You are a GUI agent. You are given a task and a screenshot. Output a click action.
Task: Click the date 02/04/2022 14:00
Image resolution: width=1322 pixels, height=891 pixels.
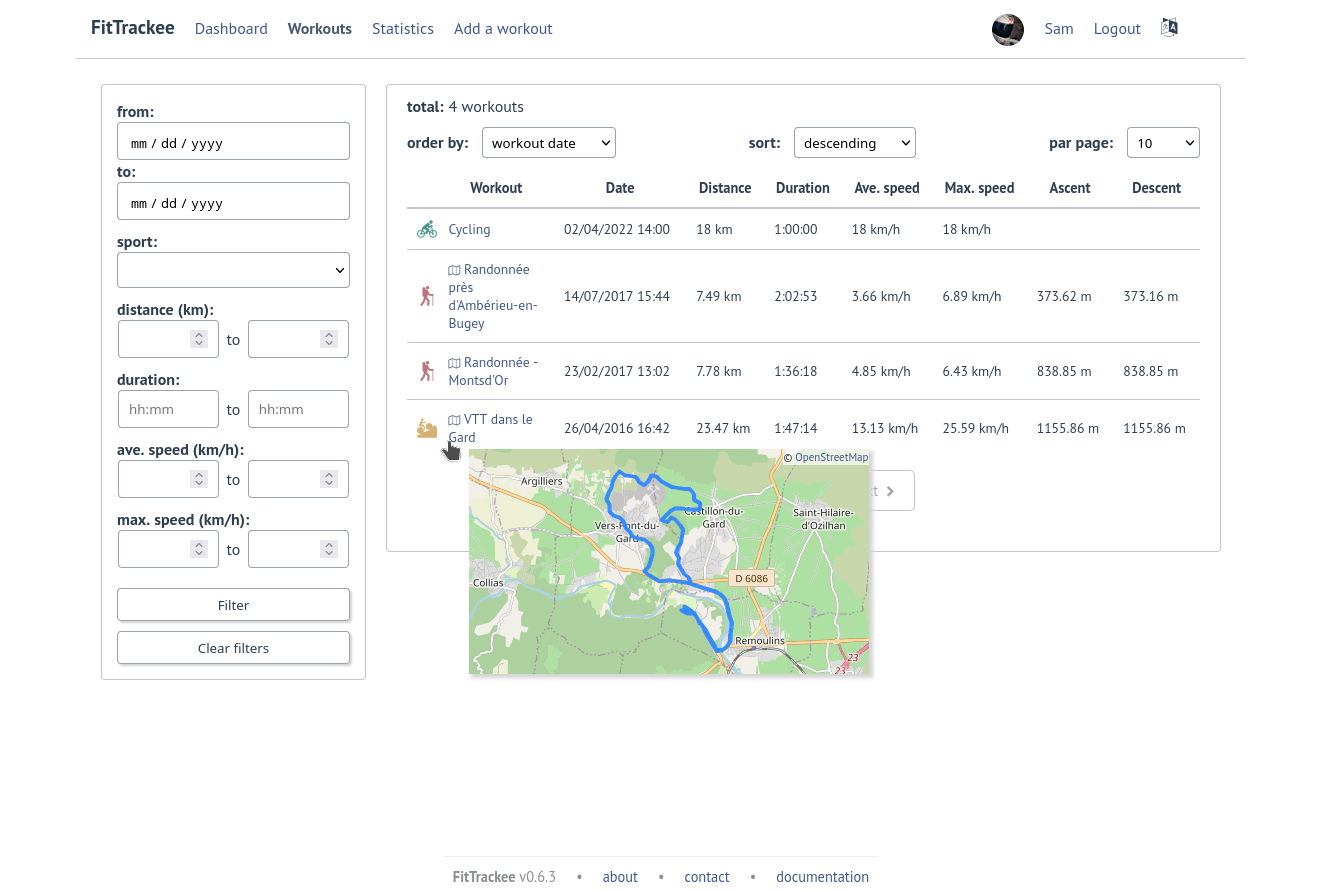(617, 229)
